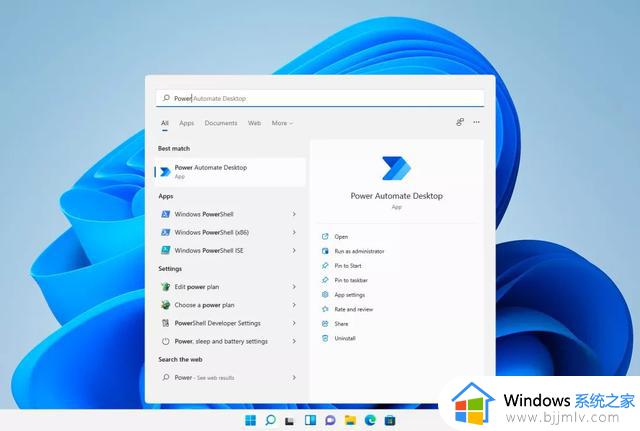Click PowerShell Developer Settings text
Image resolution: width=640 pixels, height=431 pixels.
[218, 323]
